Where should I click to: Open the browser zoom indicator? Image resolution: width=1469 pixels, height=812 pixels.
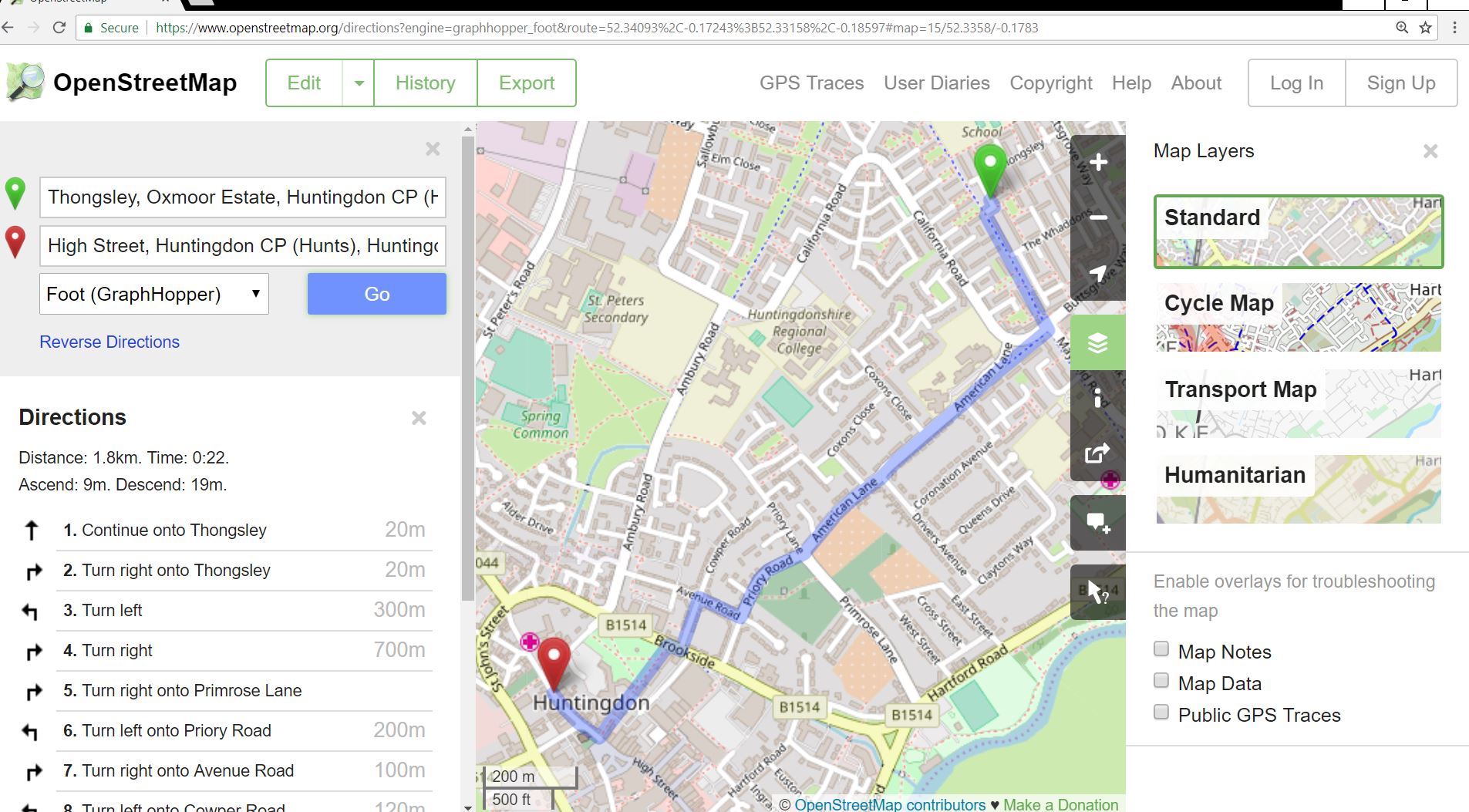1402,28
